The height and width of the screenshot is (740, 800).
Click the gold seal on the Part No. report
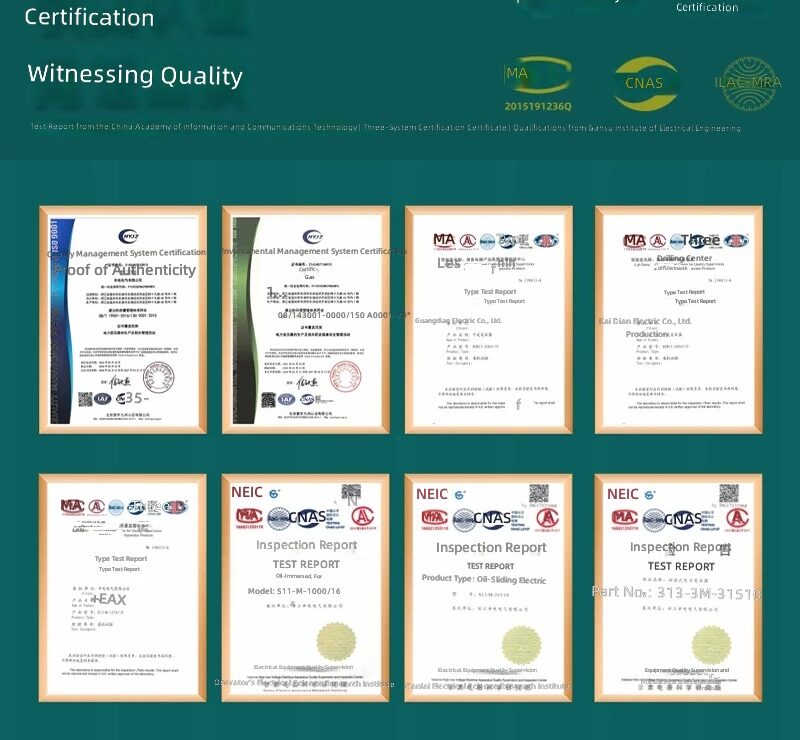(711, 645)
